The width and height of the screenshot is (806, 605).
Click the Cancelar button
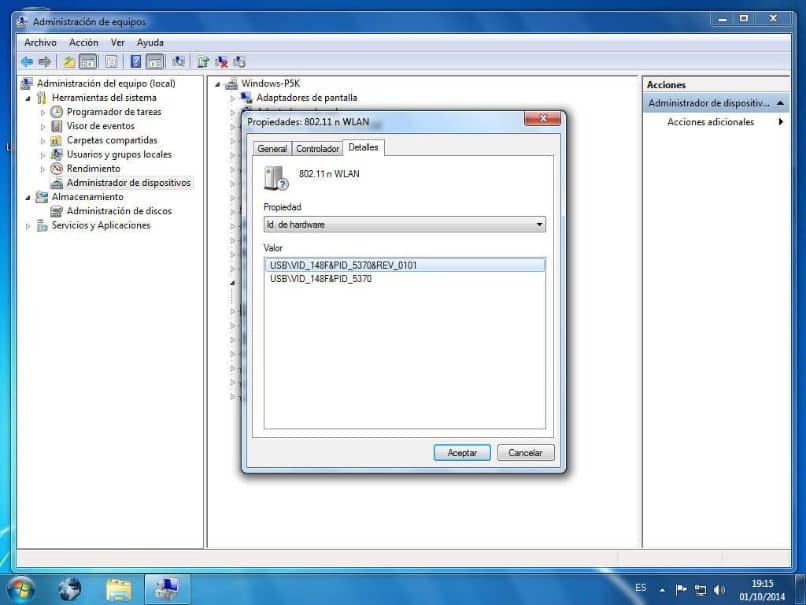(x=525, y=453)
